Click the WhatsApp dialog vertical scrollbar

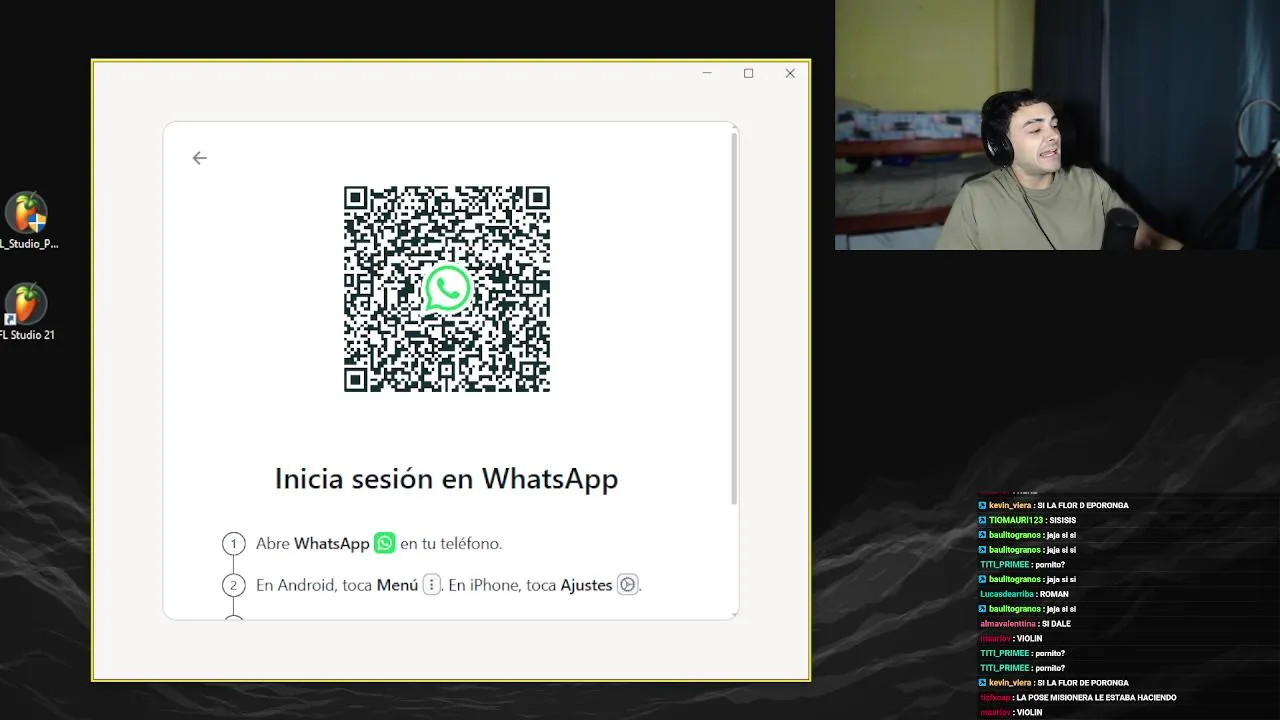[734, 318]
